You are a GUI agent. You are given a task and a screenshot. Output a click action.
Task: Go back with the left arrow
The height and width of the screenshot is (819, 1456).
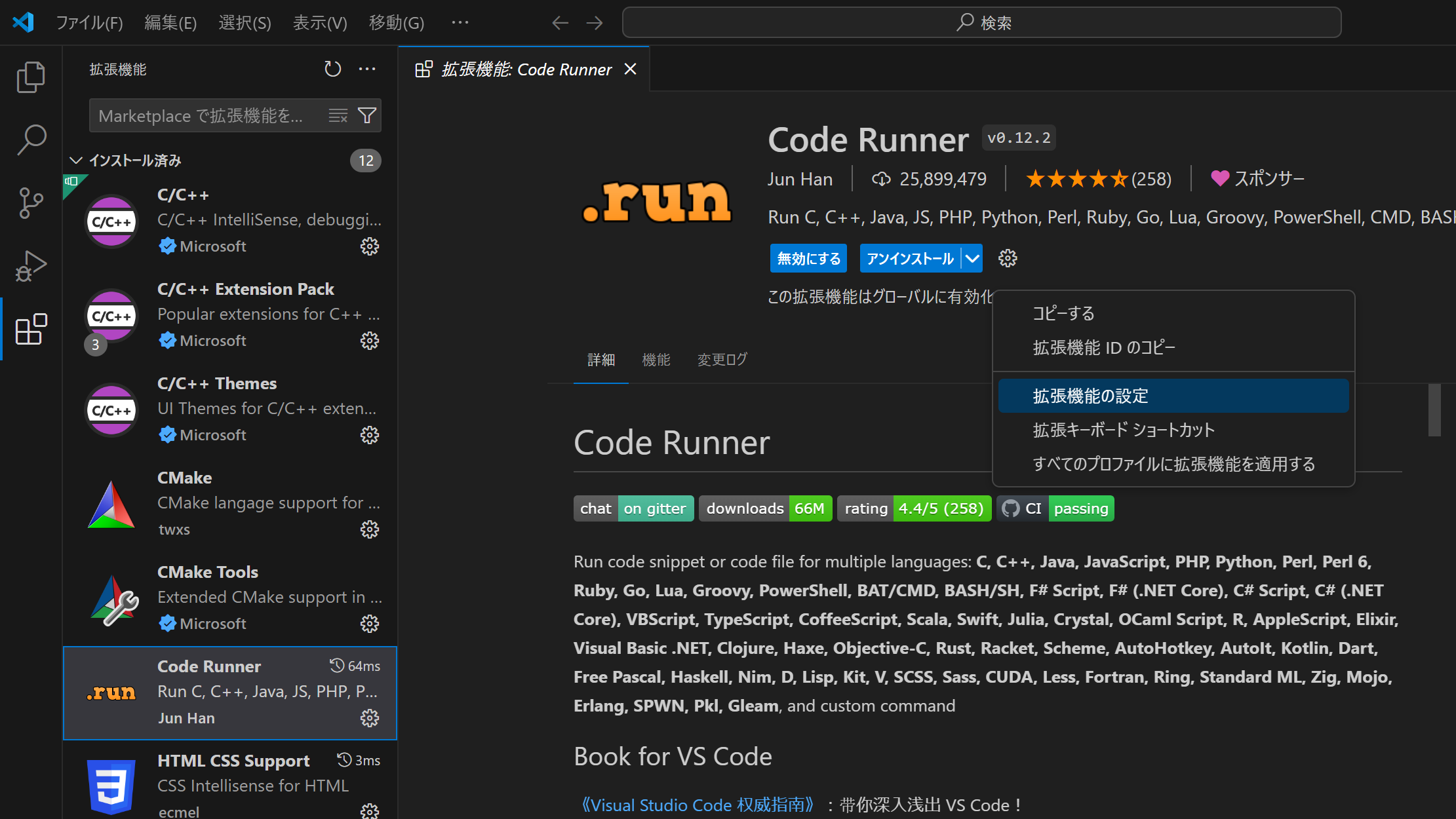point(560,23)
